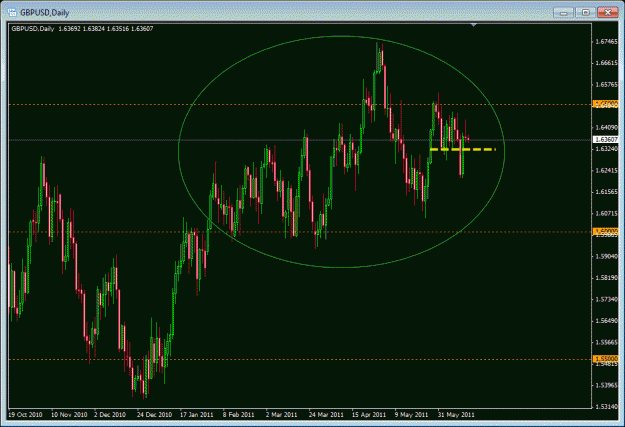Screen dimensions: 625x427
Task: Click the 10 Nov 2010 date label
Action: tap(69, 415)
